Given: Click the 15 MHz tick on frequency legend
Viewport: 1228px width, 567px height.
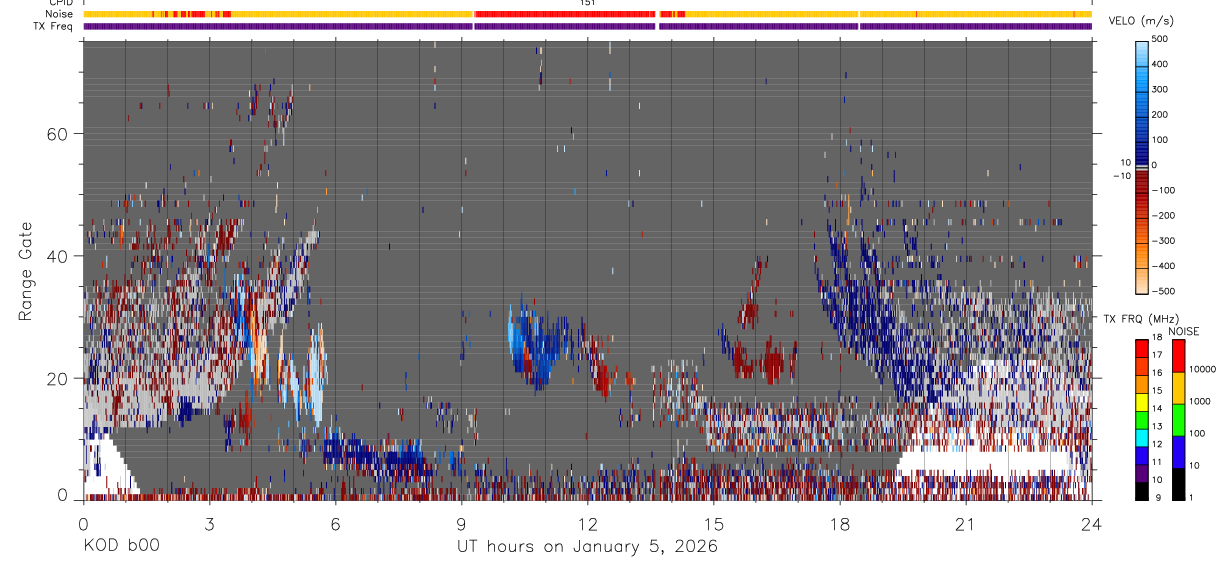Looking at the screenshot, I should 1159,392.
